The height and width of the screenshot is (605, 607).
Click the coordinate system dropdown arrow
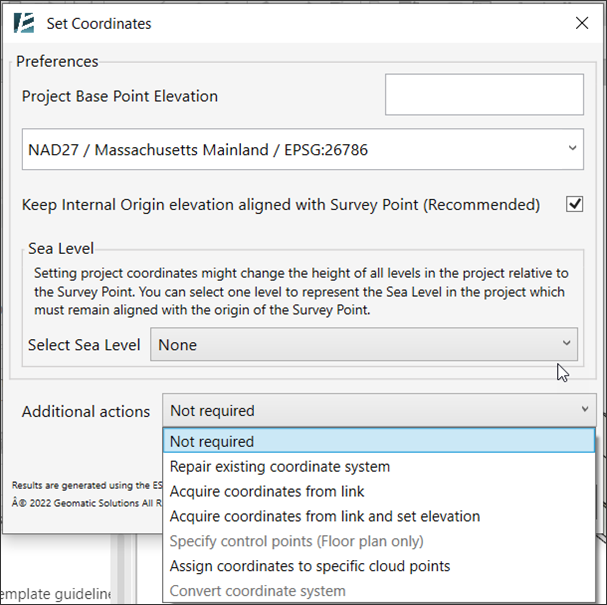tap(573, 148)
